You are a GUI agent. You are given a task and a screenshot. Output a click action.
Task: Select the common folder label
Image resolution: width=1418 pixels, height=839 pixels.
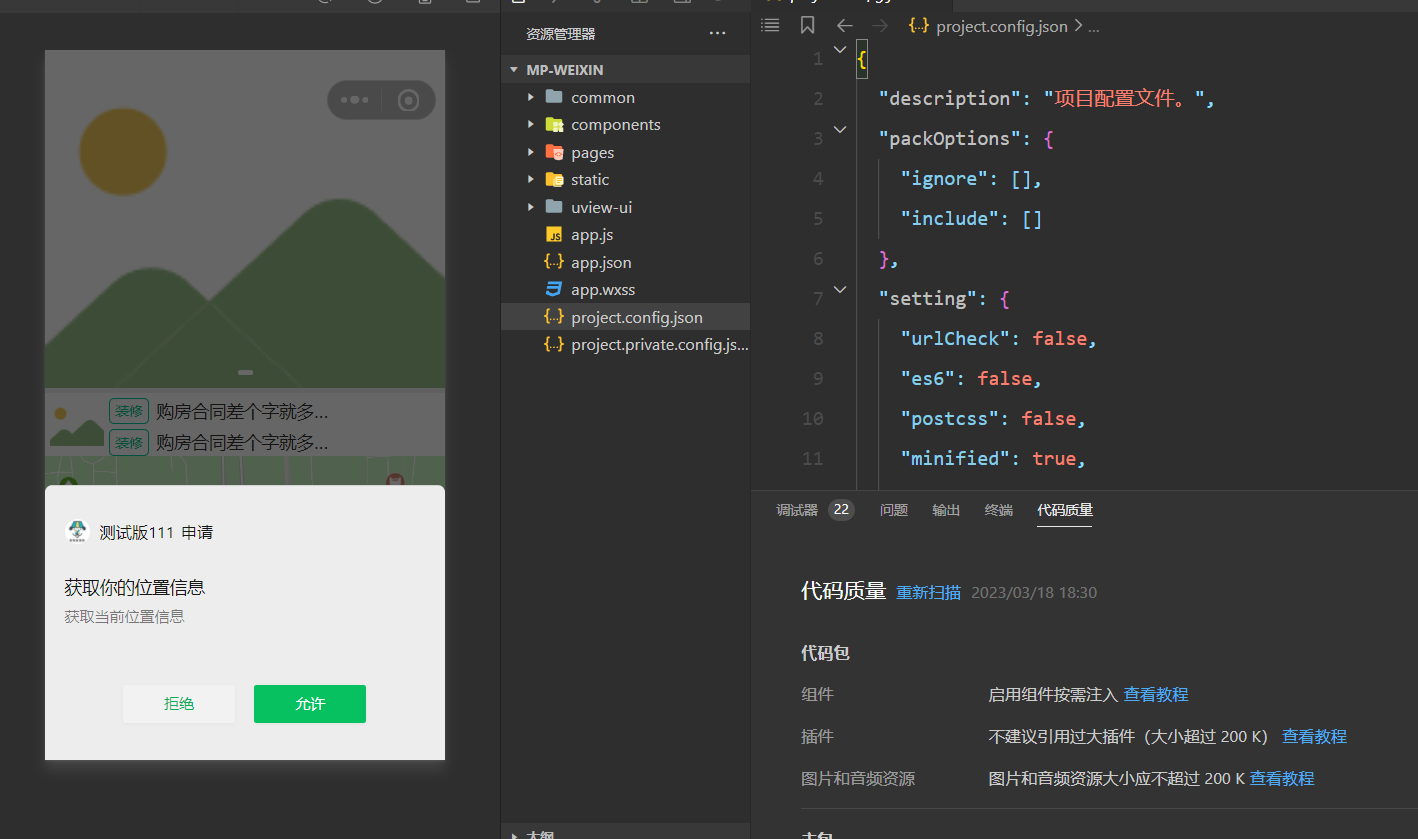603,97
